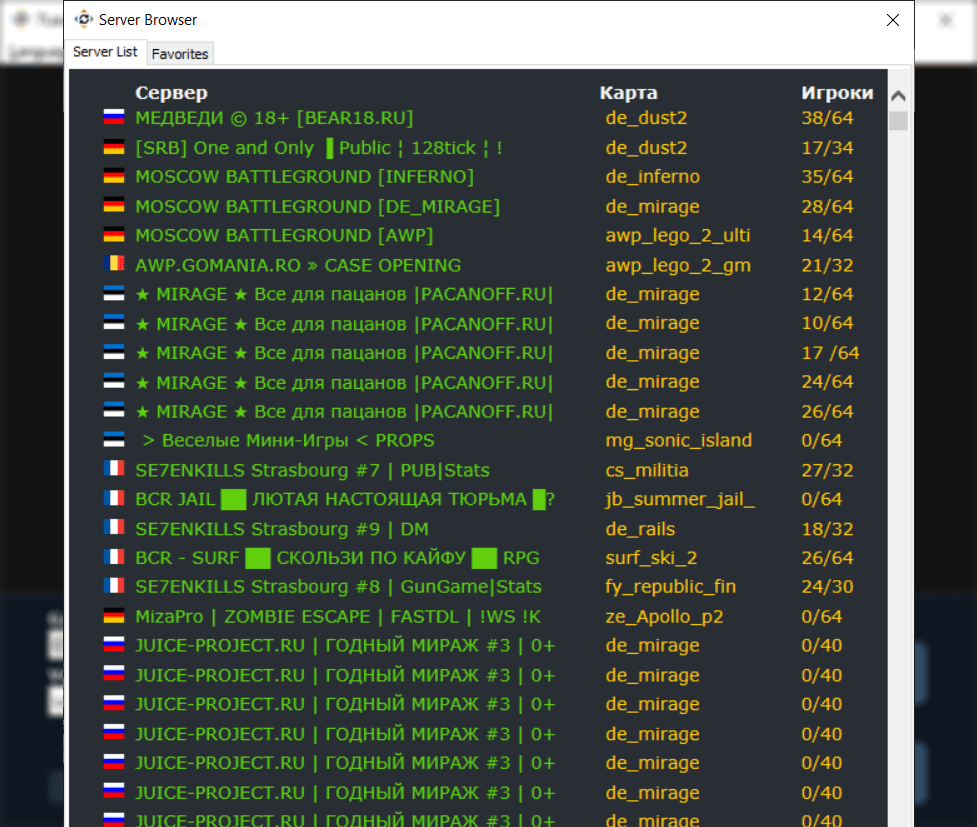Click the flag of the PACANOFF.RU server with 10/64 players

coord(114,323)
